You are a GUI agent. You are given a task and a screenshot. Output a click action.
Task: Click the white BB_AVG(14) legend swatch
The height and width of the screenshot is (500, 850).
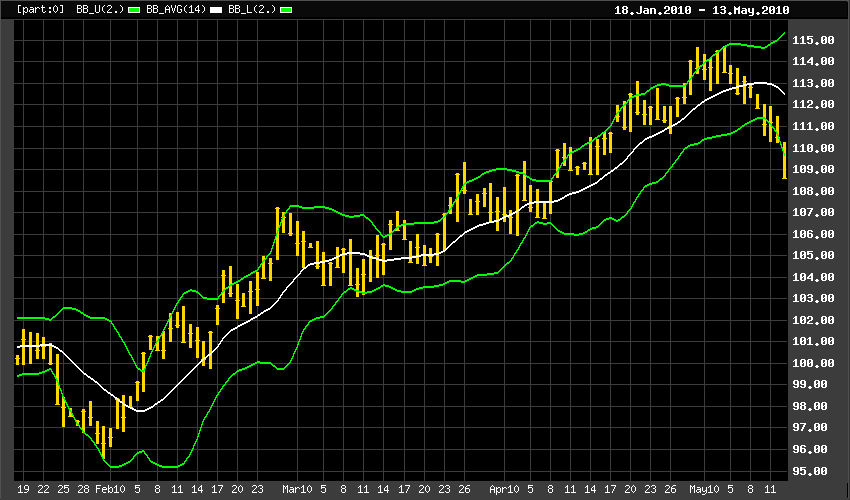click(x=216, y=10)
